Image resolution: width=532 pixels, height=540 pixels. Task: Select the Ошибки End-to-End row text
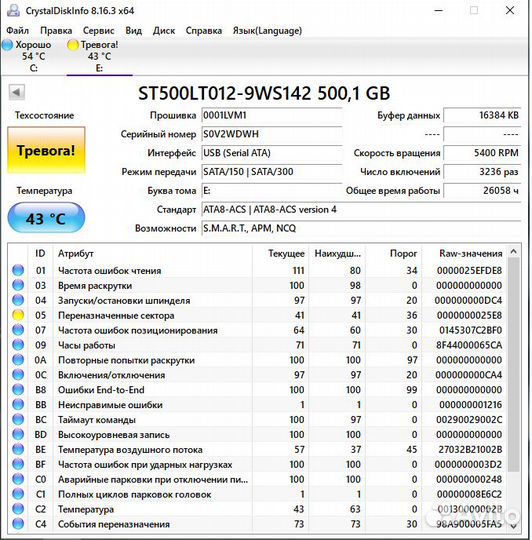click(101, 390)
